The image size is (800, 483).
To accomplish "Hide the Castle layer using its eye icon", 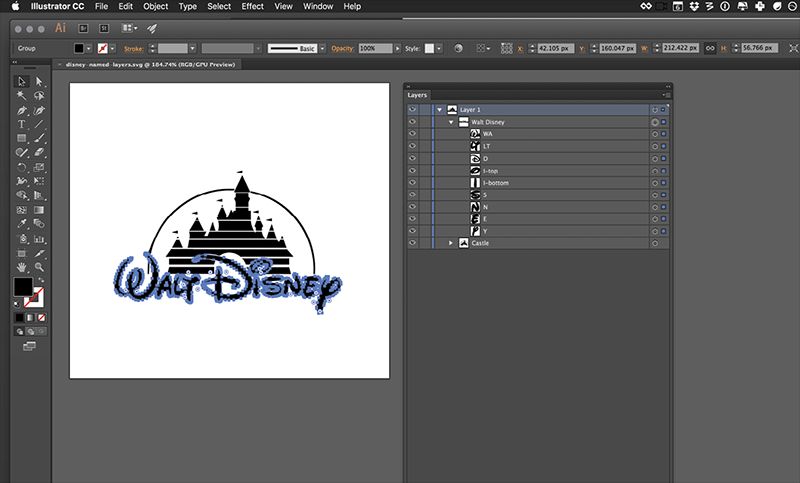I will click(412, 243).
